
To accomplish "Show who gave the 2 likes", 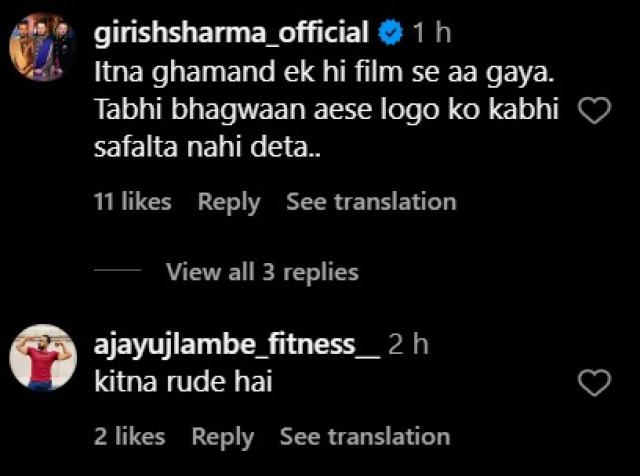I will tap(130, 436).
